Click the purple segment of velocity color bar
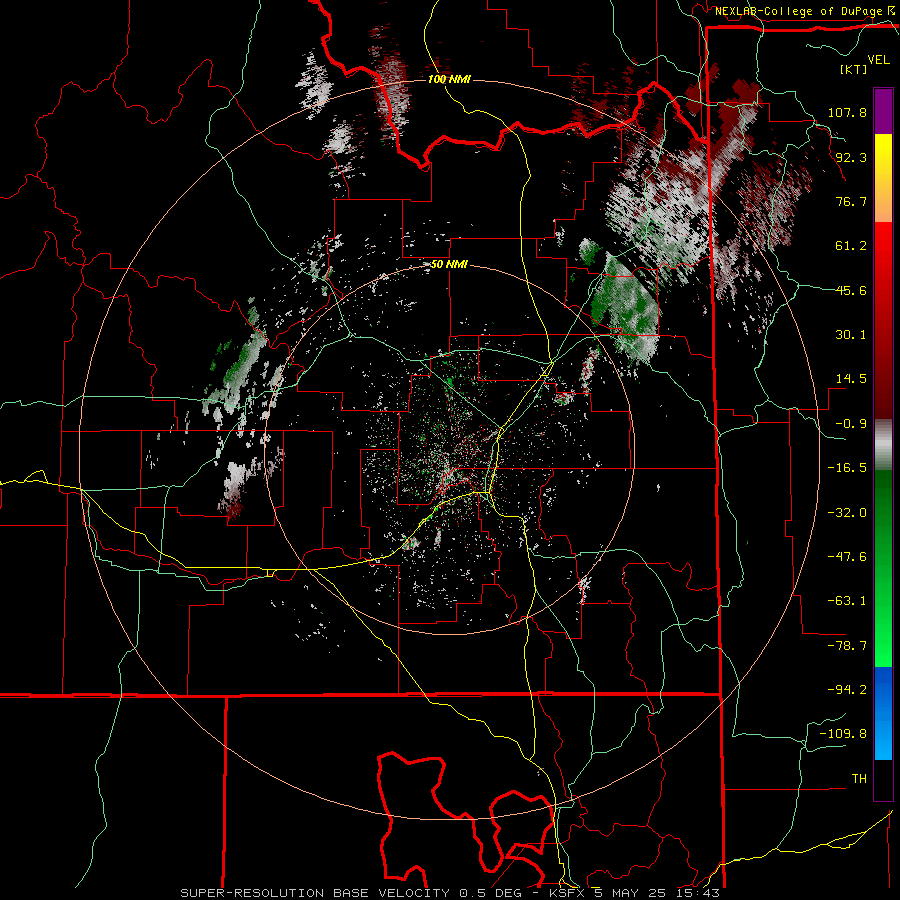Viewport: 900px width, 900px height. tap(883, 112)
